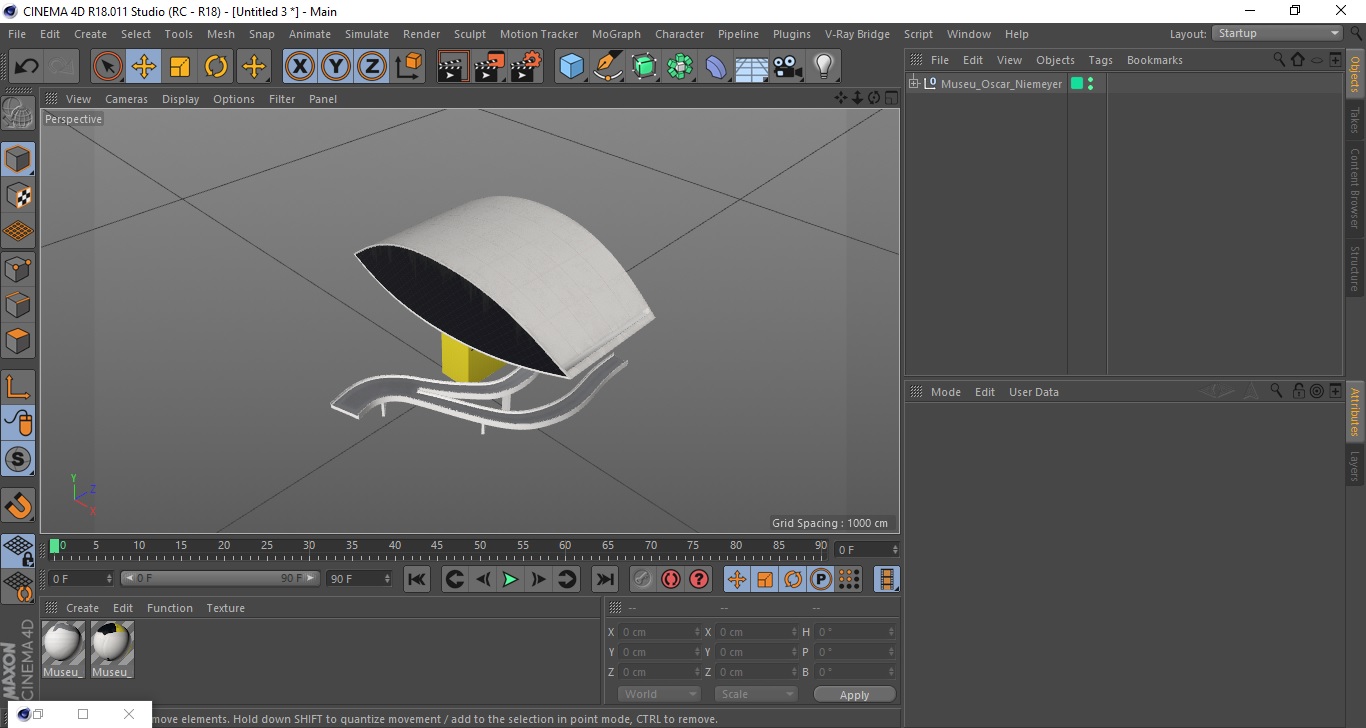Play animation forwards

(510, 579)
